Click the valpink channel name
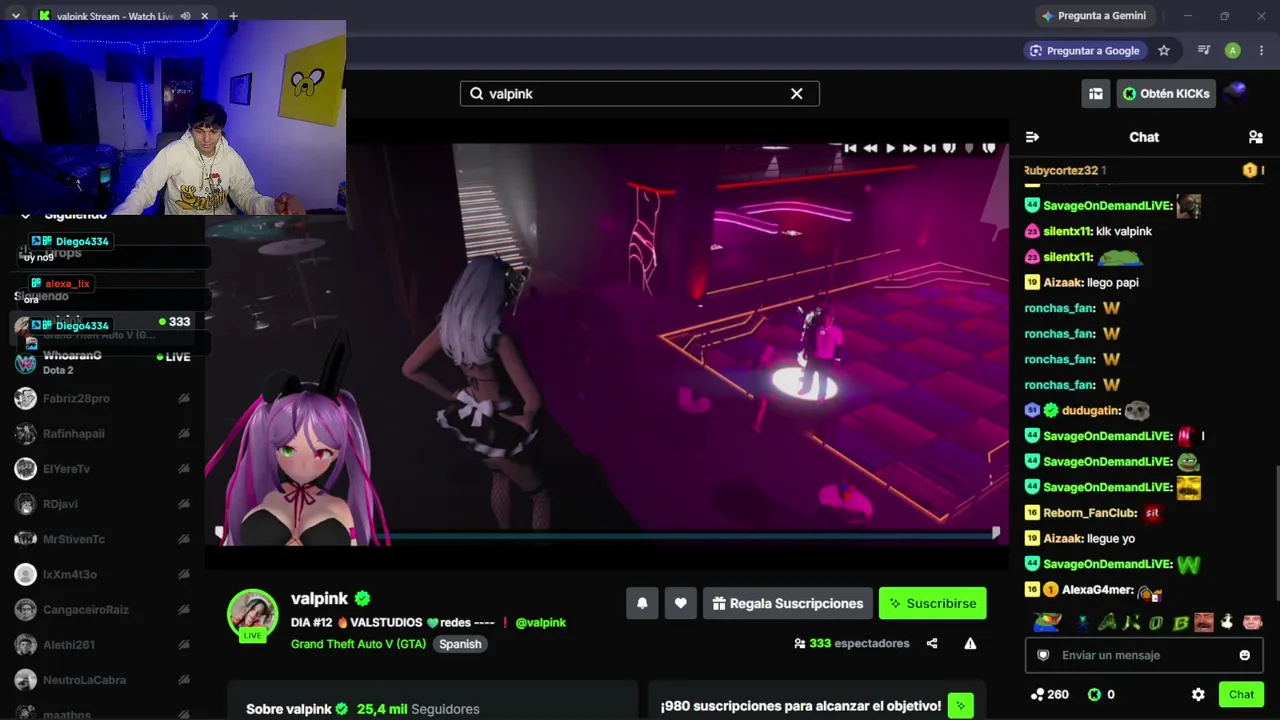 (319, 599)
